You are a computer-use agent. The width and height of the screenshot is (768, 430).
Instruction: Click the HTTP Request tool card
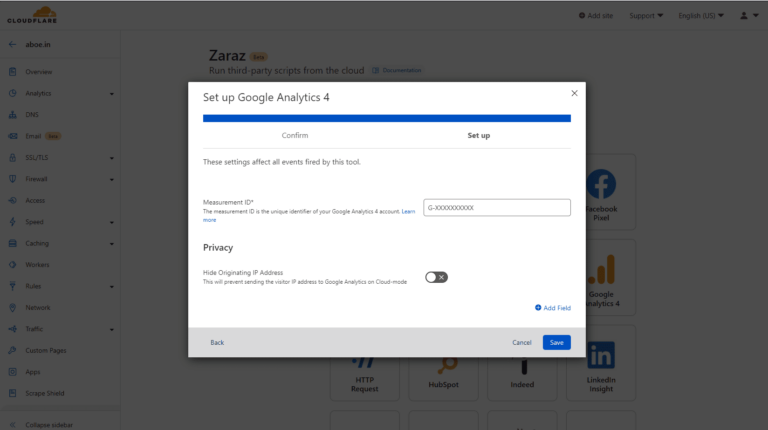(x=364, y=379)
